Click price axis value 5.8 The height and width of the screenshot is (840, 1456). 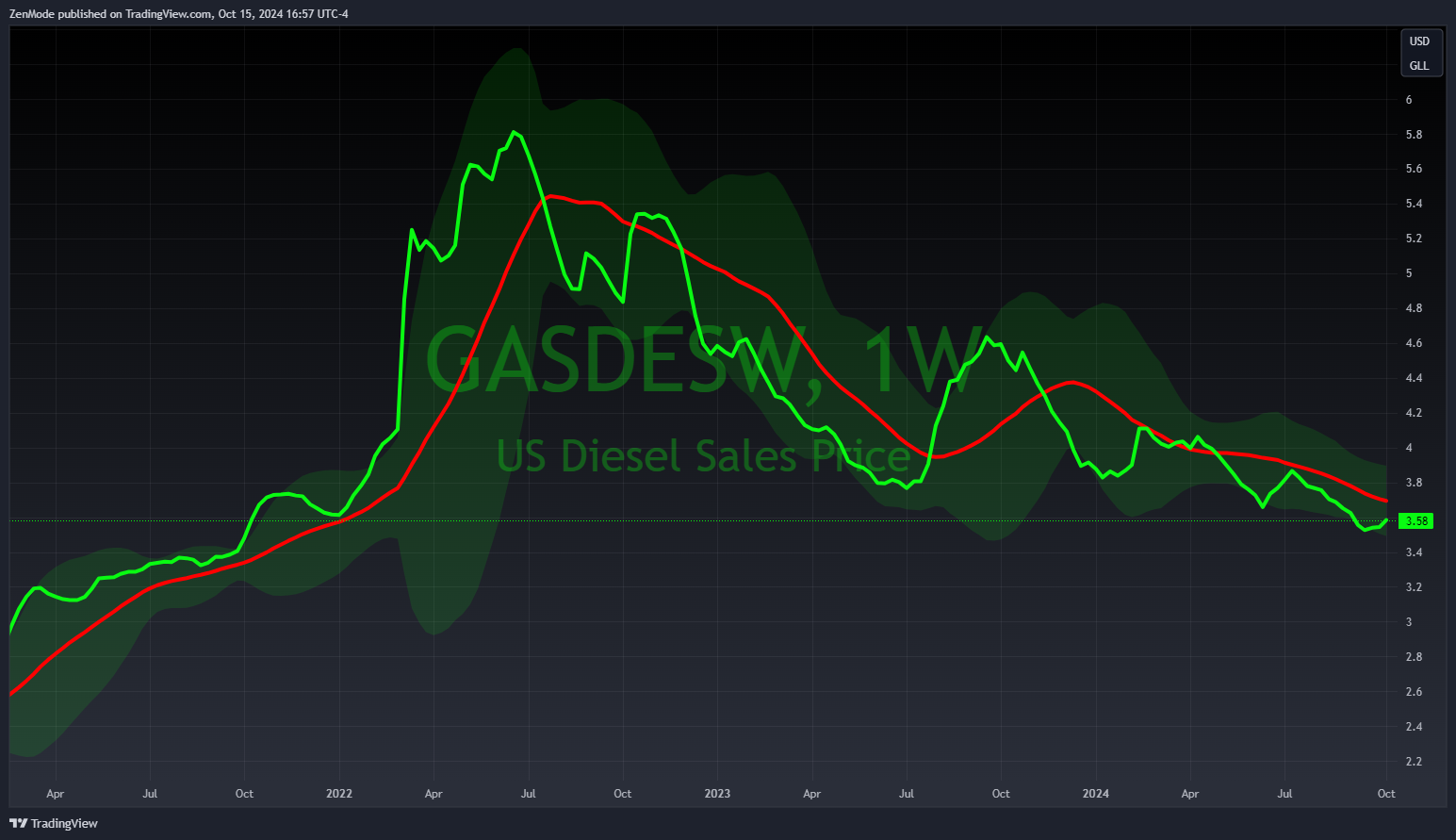(1414, 135)
